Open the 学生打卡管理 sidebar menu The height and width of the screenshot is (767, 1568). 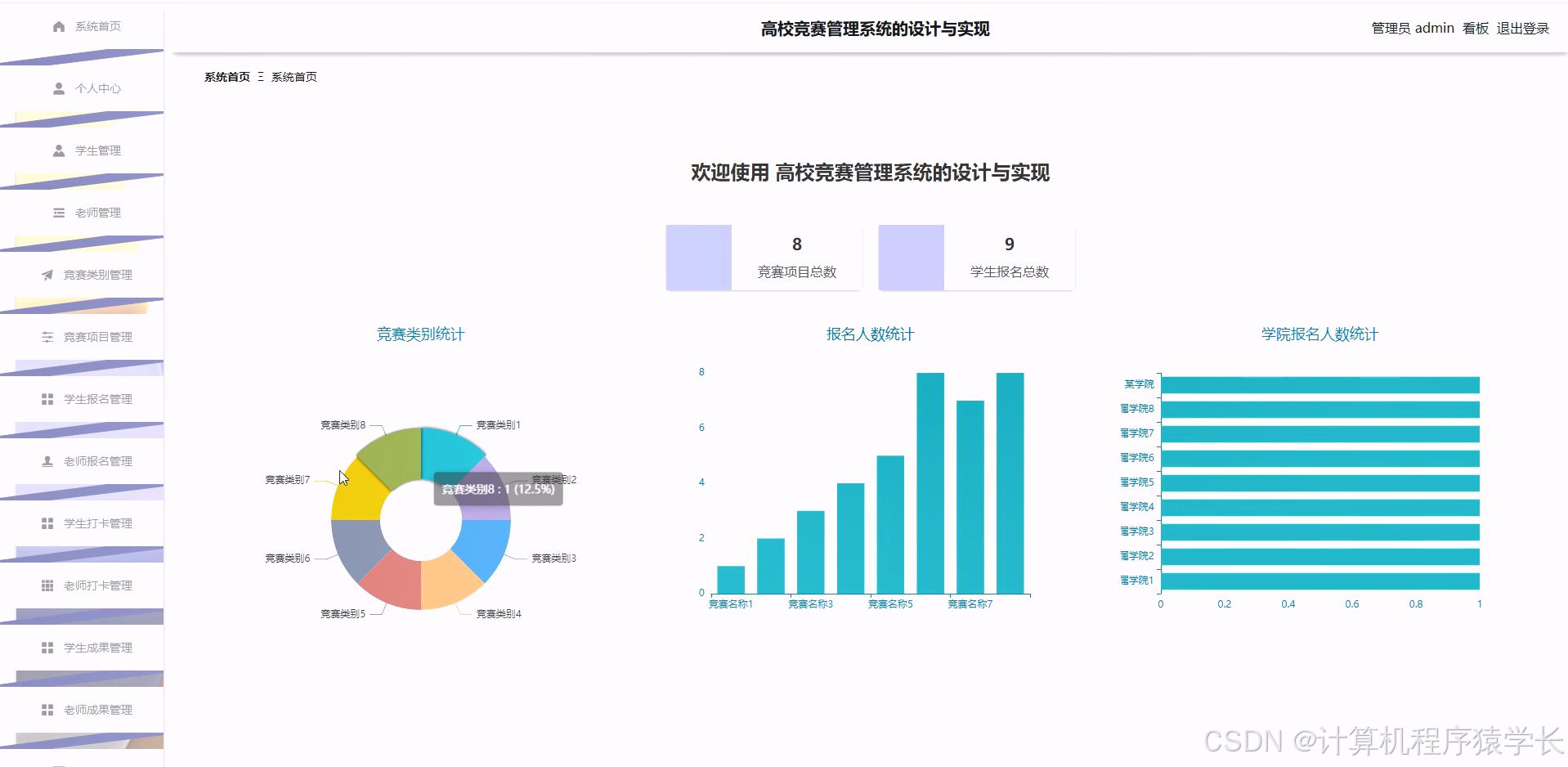coord(82,523)
